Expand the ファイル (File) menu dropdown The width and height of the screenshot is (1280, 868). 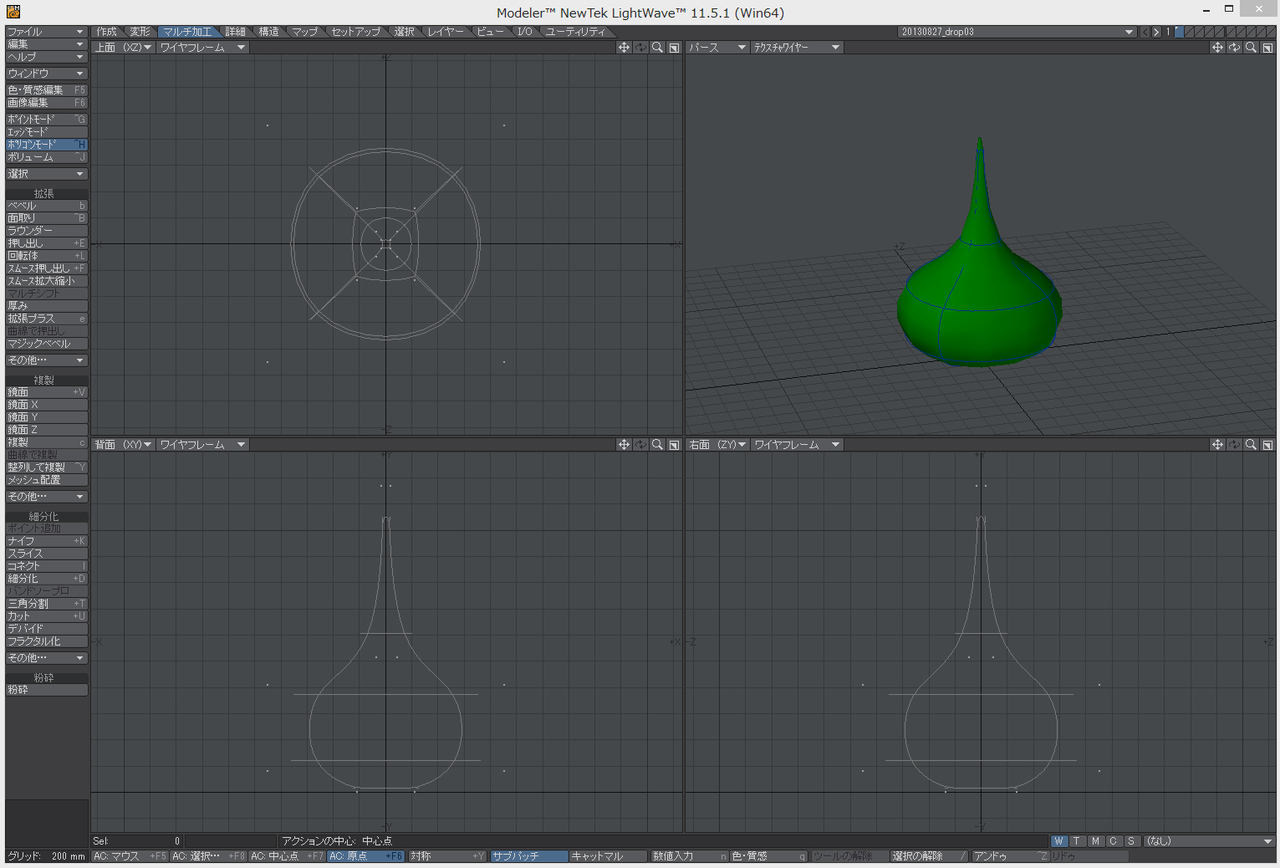[46, 32]
